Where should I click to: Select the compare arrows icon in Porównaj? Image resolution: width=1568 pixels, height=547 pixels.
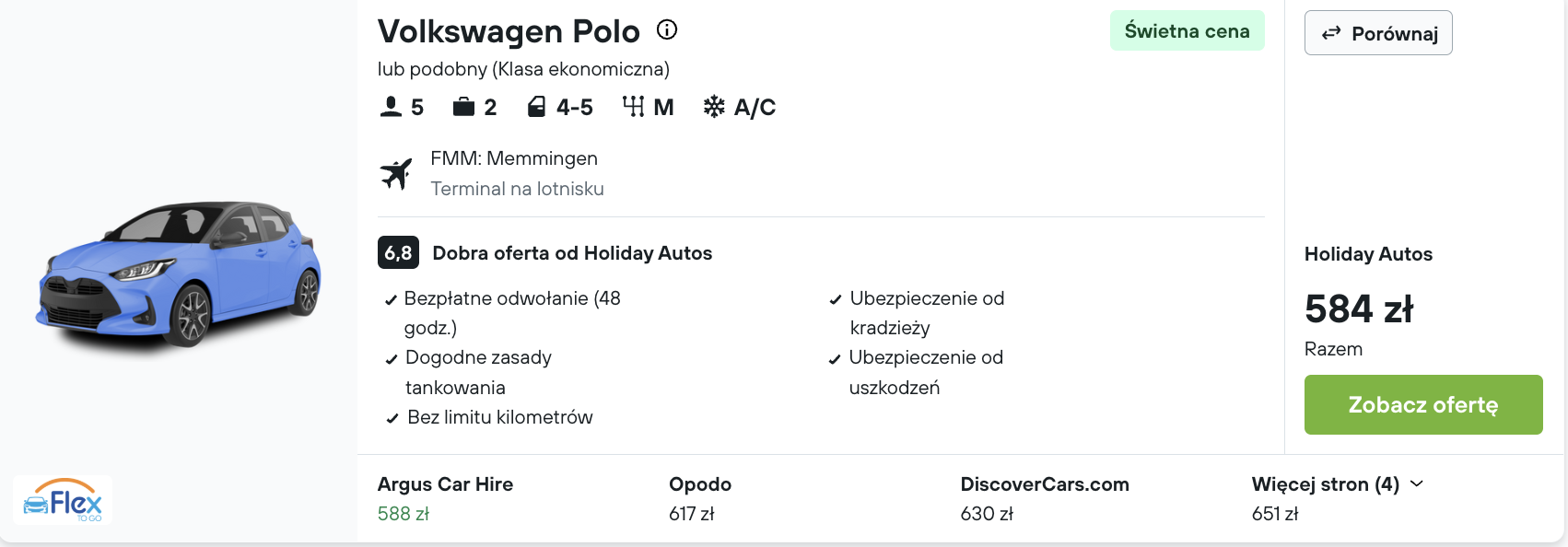(x=1331, y=33)
